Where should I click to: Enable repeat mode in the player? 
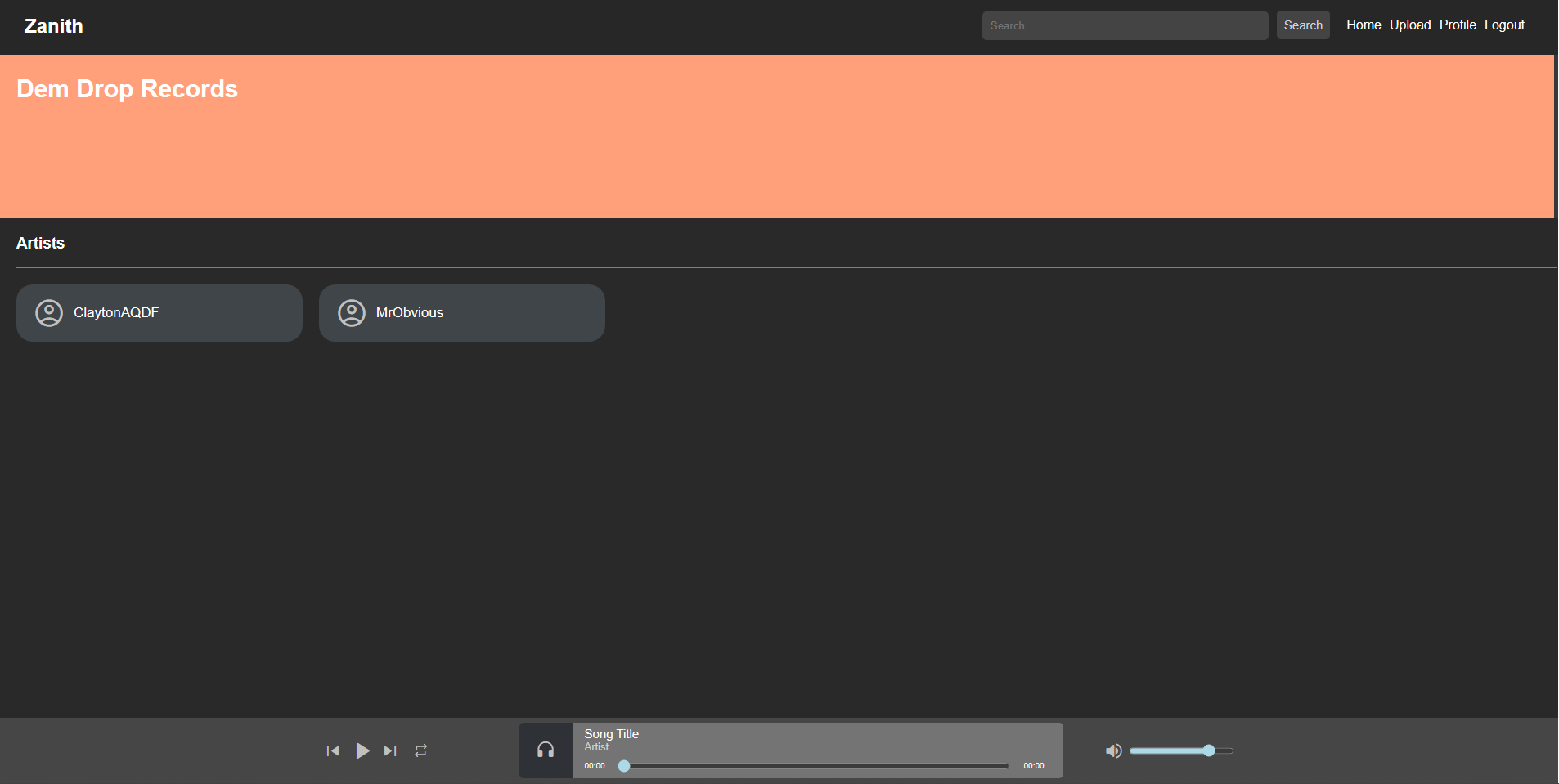(420, 750)
